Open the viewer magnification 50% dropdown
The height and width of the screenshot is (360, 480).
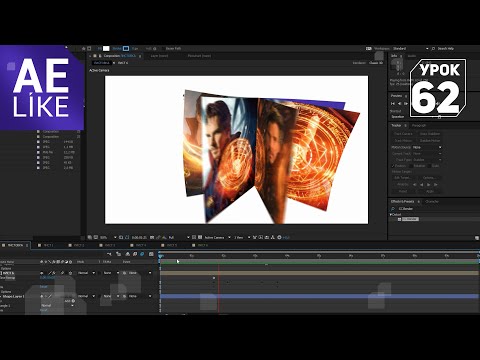point(108,237)
